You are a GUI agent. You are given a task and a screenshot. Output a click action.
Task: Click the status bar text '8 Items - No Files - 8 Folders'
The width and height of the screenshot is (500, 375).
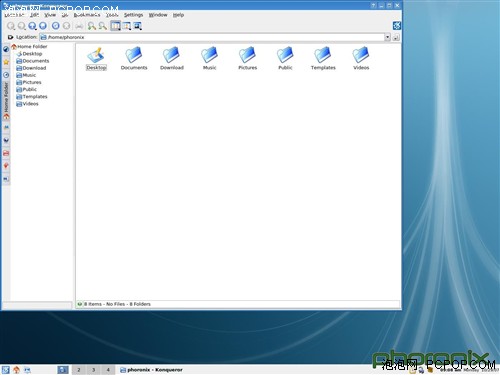pyautogui.click(x=117, y=304)
